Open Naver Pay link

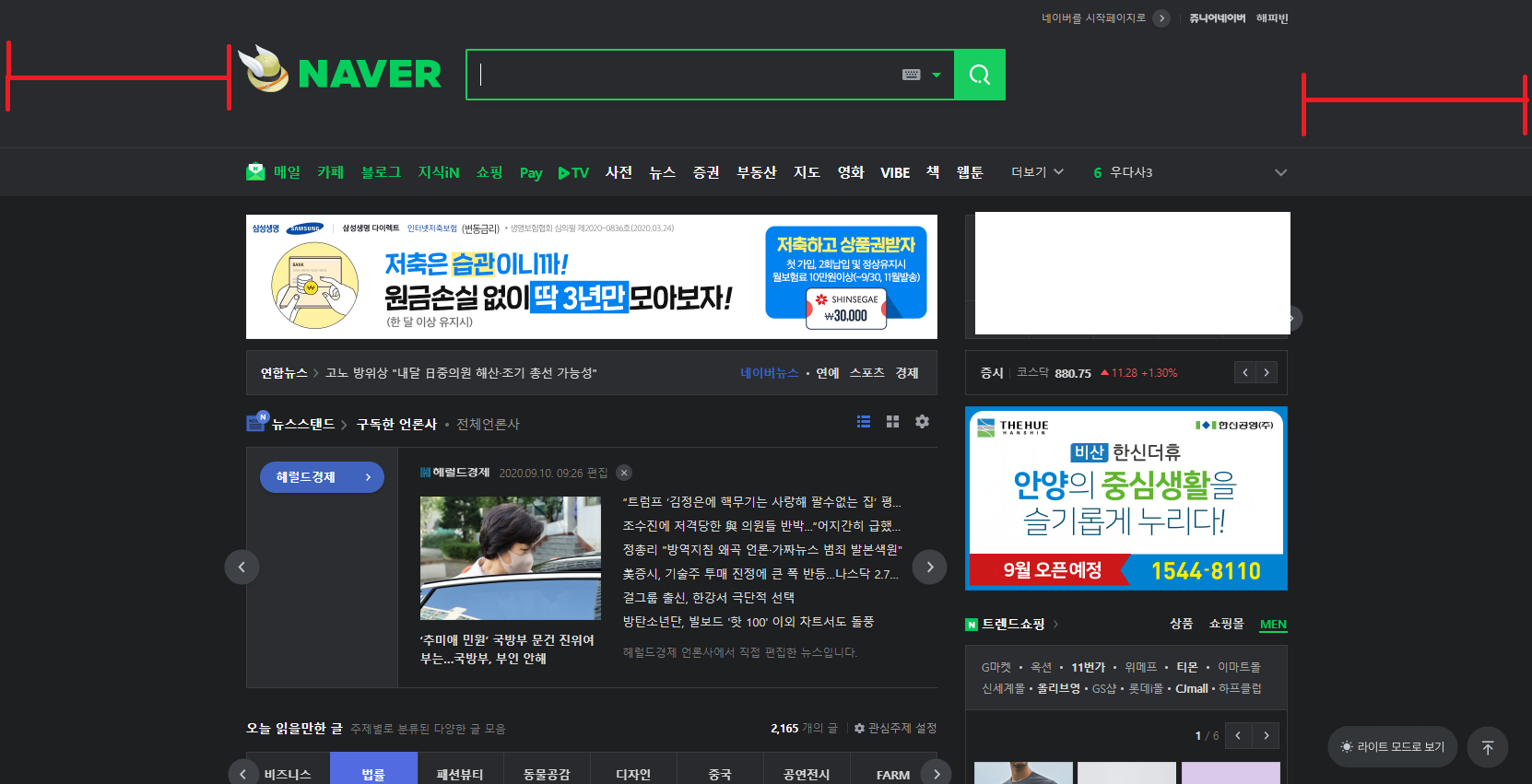pyautogui.click(x=531, y=173)
